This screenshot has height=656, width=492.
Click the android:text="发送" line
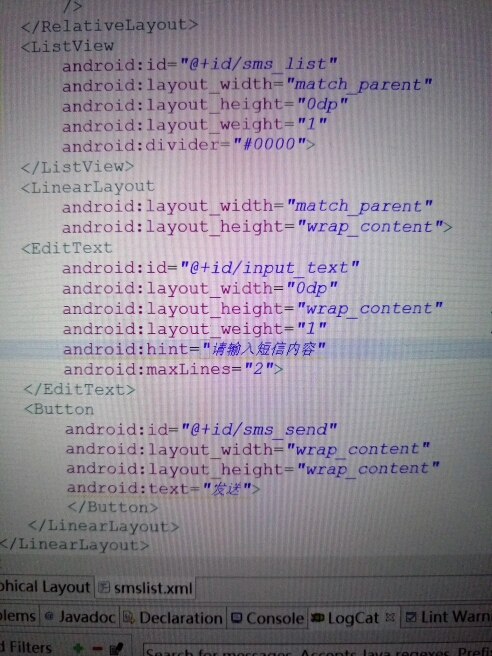pos(164,488)
